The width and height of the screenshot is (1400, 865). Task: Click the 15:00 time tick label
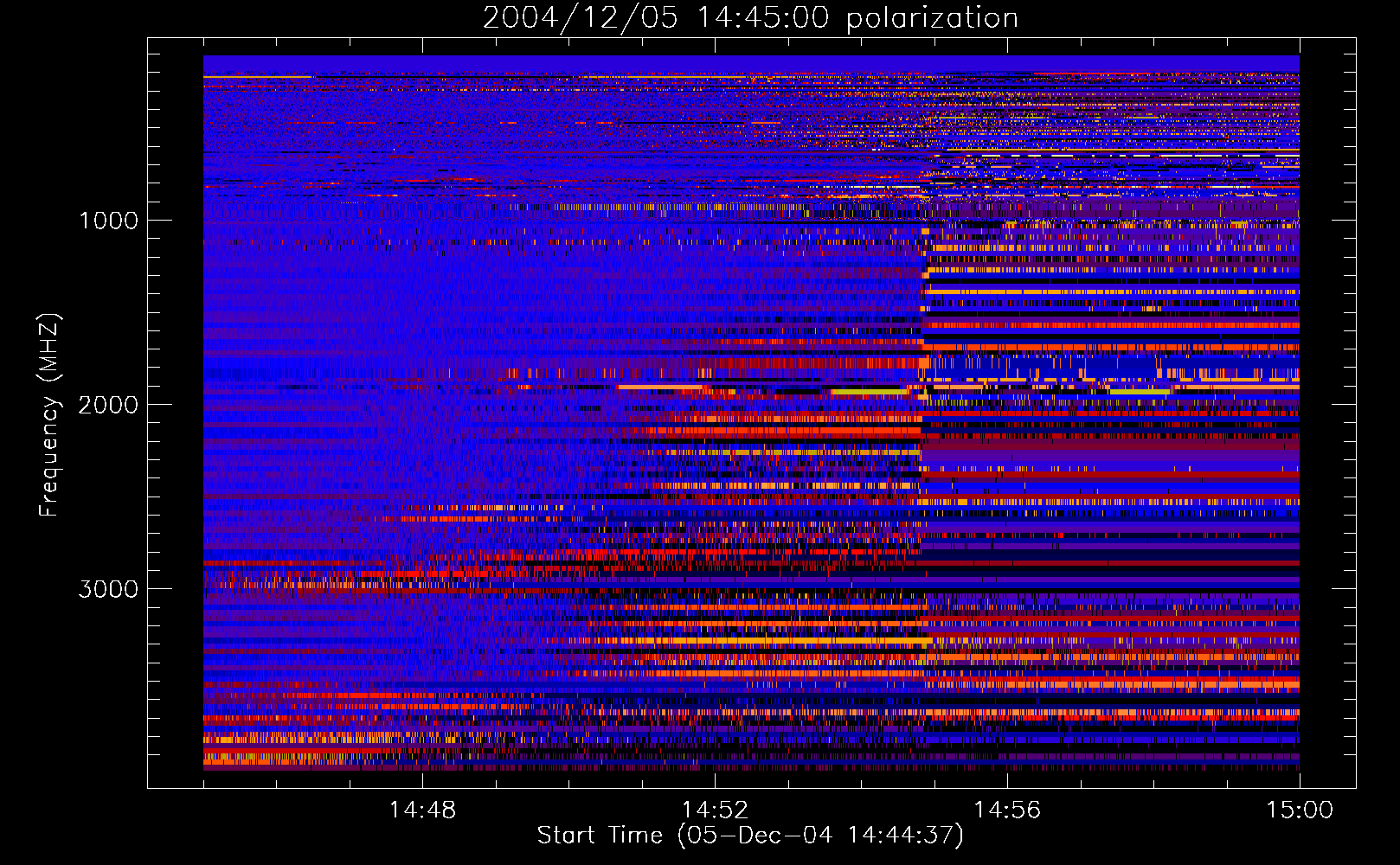pyautogui.click(x=1300, y=811)
